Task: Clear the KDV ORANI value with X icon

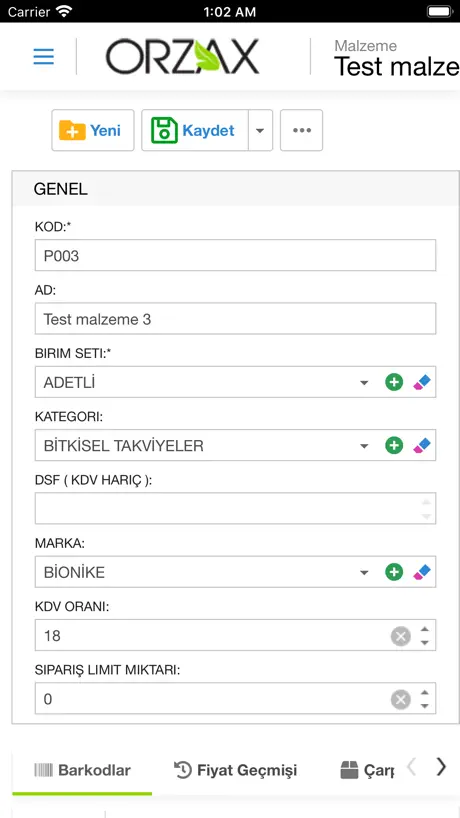Action: 401,636
